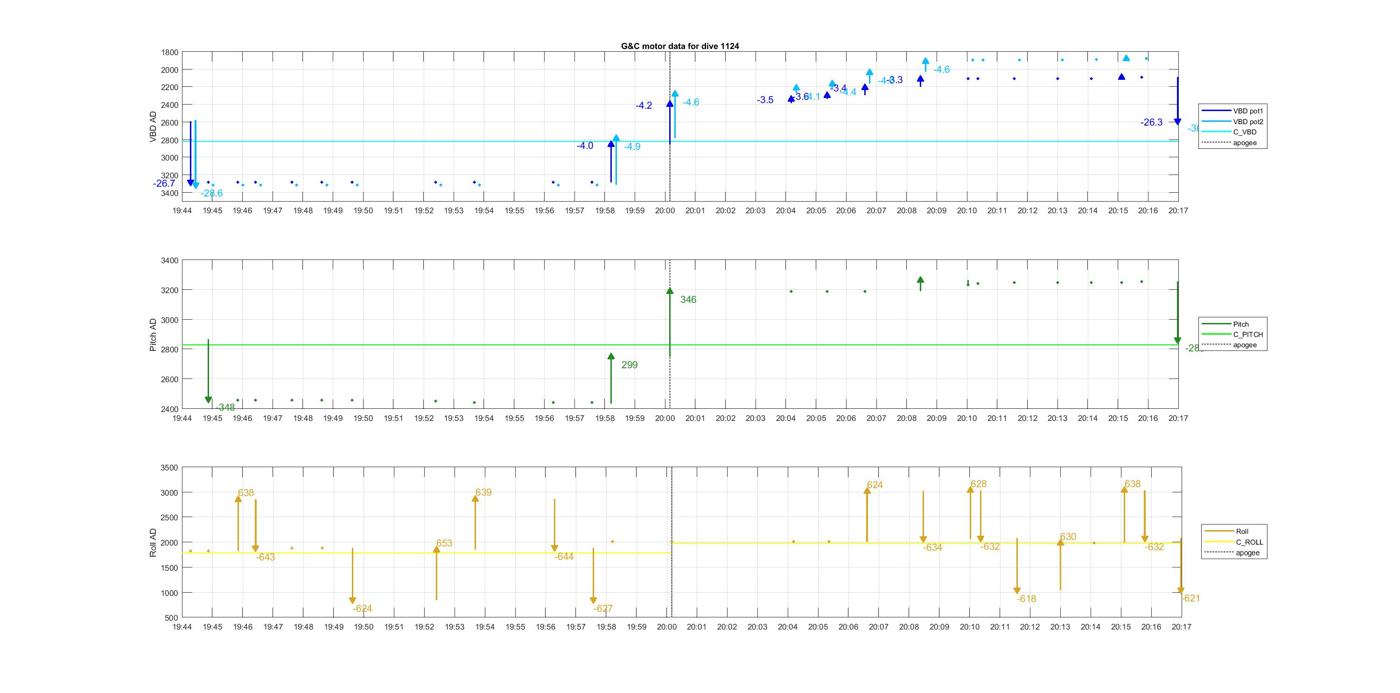This screenshot has height=693, width=1400.
Task: Click the green 'Pitch' legend line sample
Action: [x=1216, y=324]
